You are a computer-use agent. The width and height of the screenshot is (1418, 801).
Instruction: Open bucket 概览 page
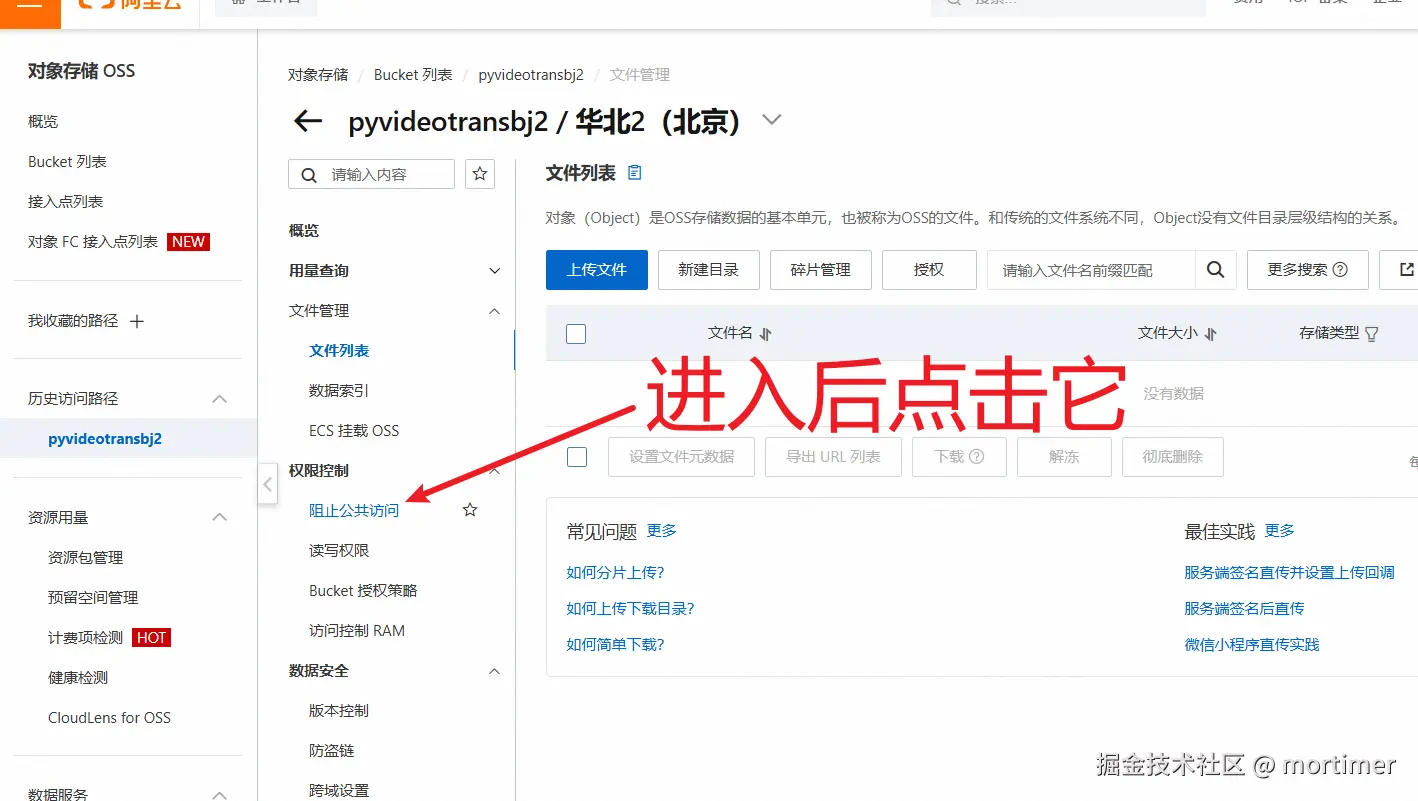pyautogui.click(x=304, y=230)
